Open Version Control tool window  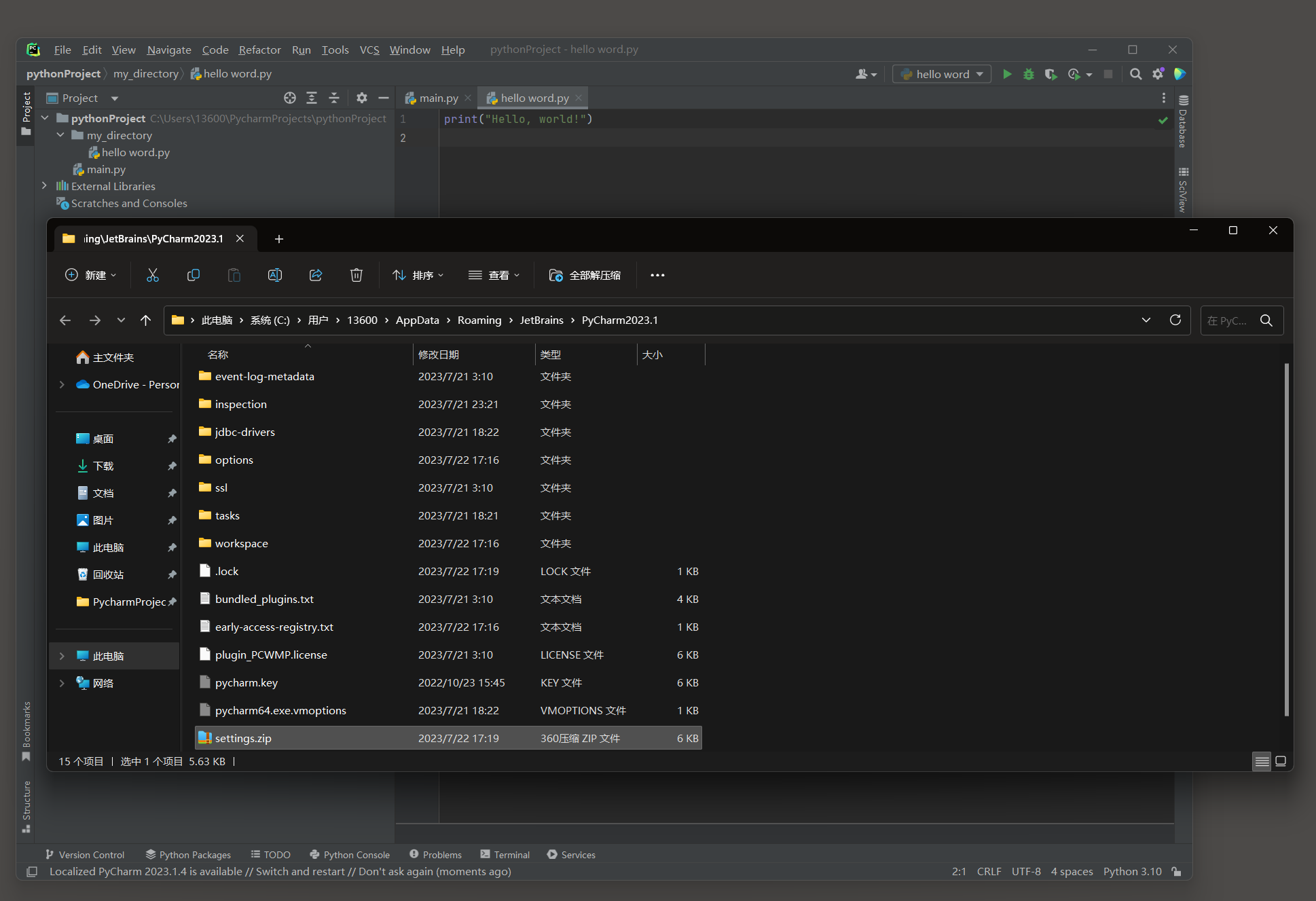[85, 855]
